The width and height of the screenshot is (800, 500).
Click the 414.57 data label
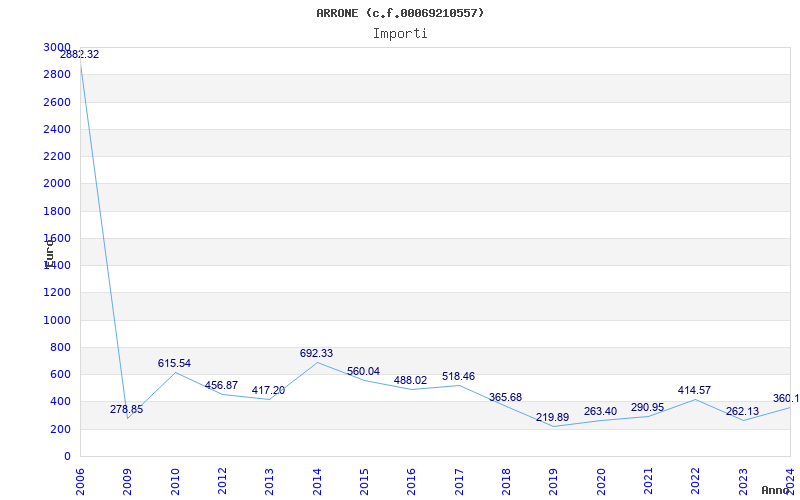coord(694,390)
